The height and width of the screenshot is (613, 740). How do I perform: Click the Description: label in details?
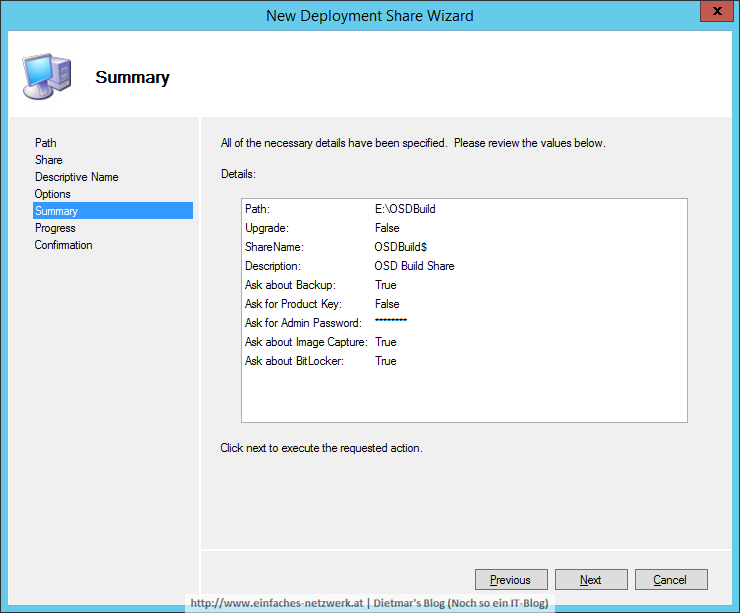coord(273,266)
